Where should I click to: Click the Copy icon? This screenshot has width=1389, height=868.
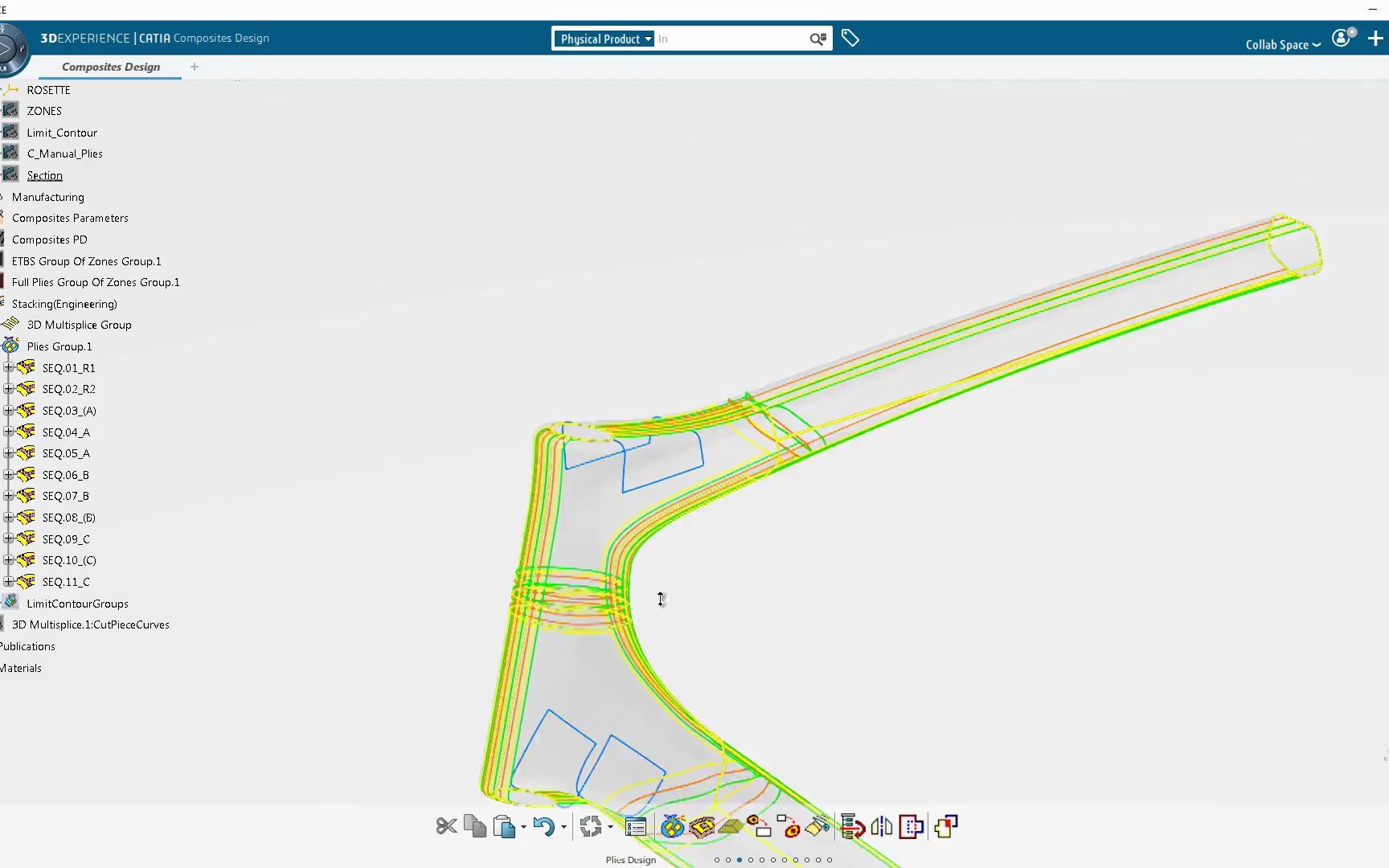474,826
